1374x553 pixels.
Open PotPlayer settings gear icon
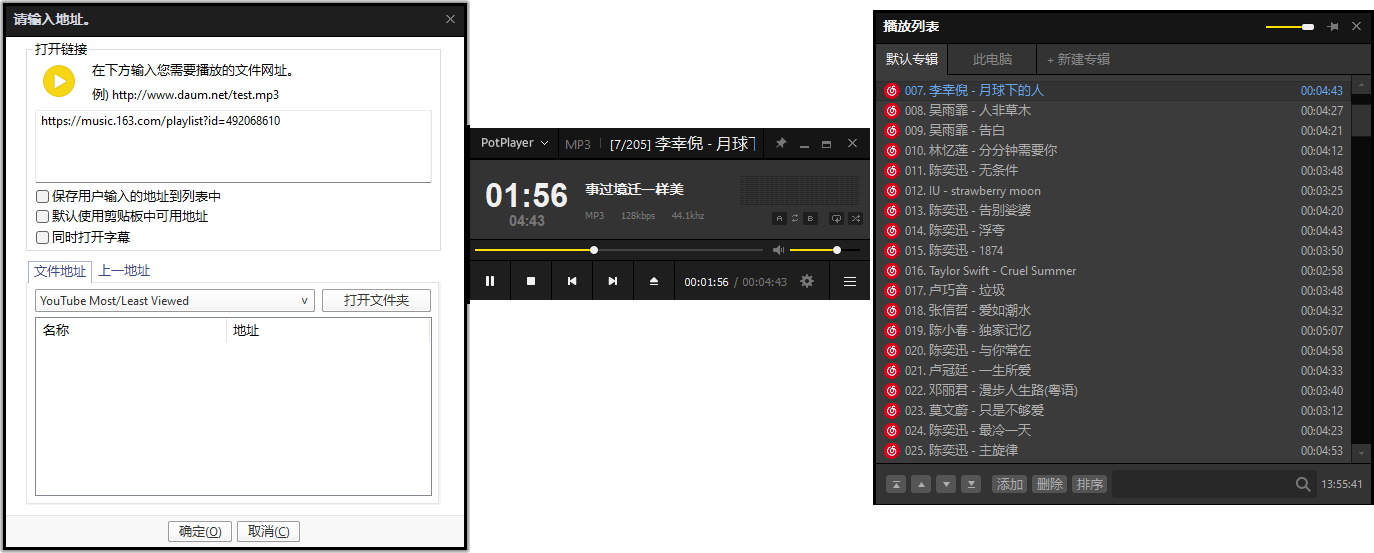[x=807, y=281]
